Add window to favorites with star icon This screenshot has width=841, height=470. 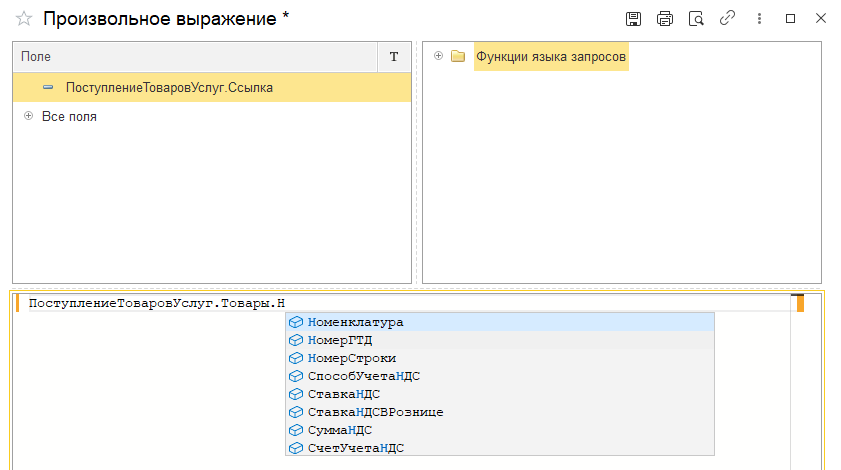click(24, 19)
